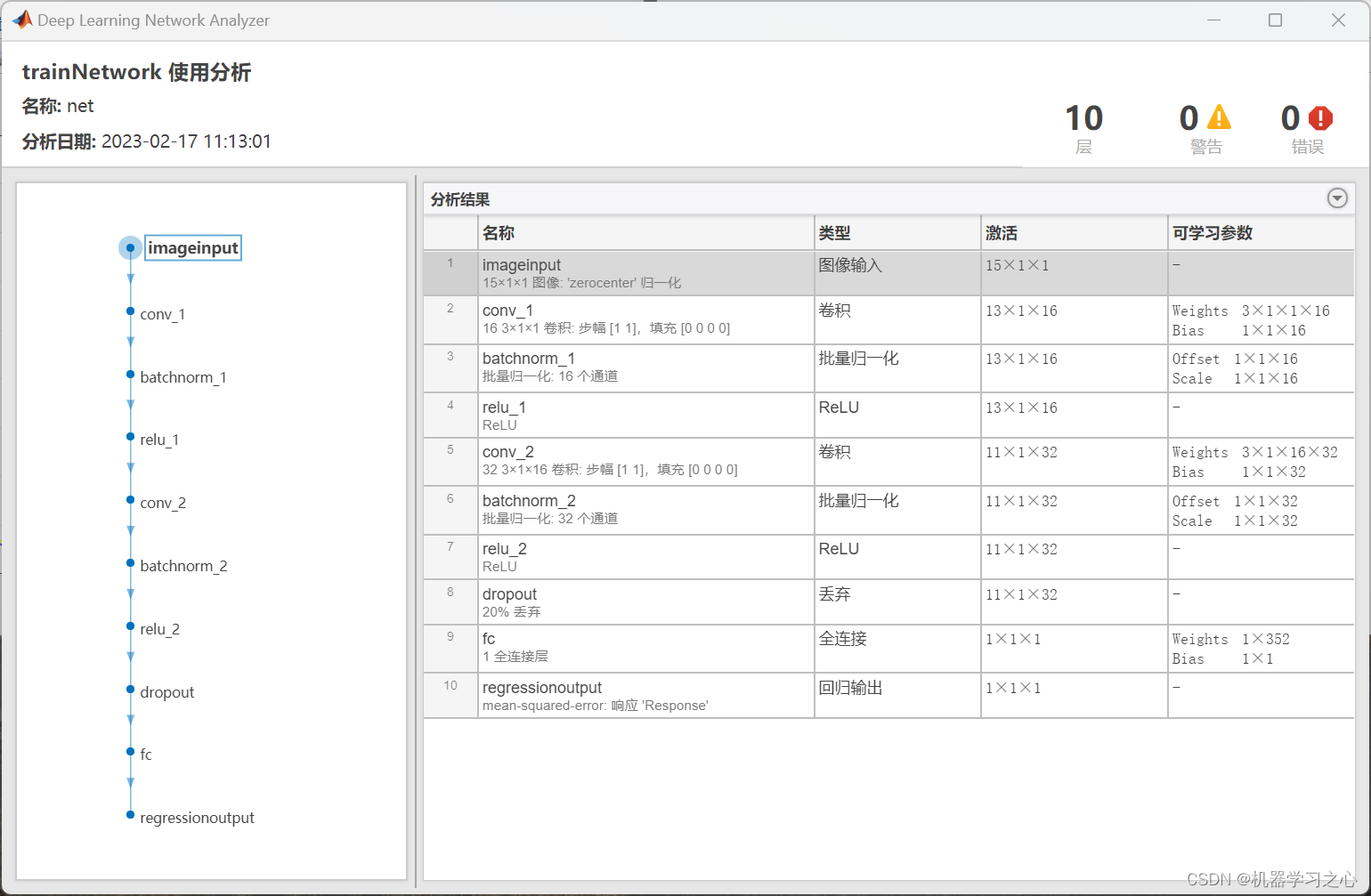
Task: Select the imageinput row in table
Action: click(888, 273)
